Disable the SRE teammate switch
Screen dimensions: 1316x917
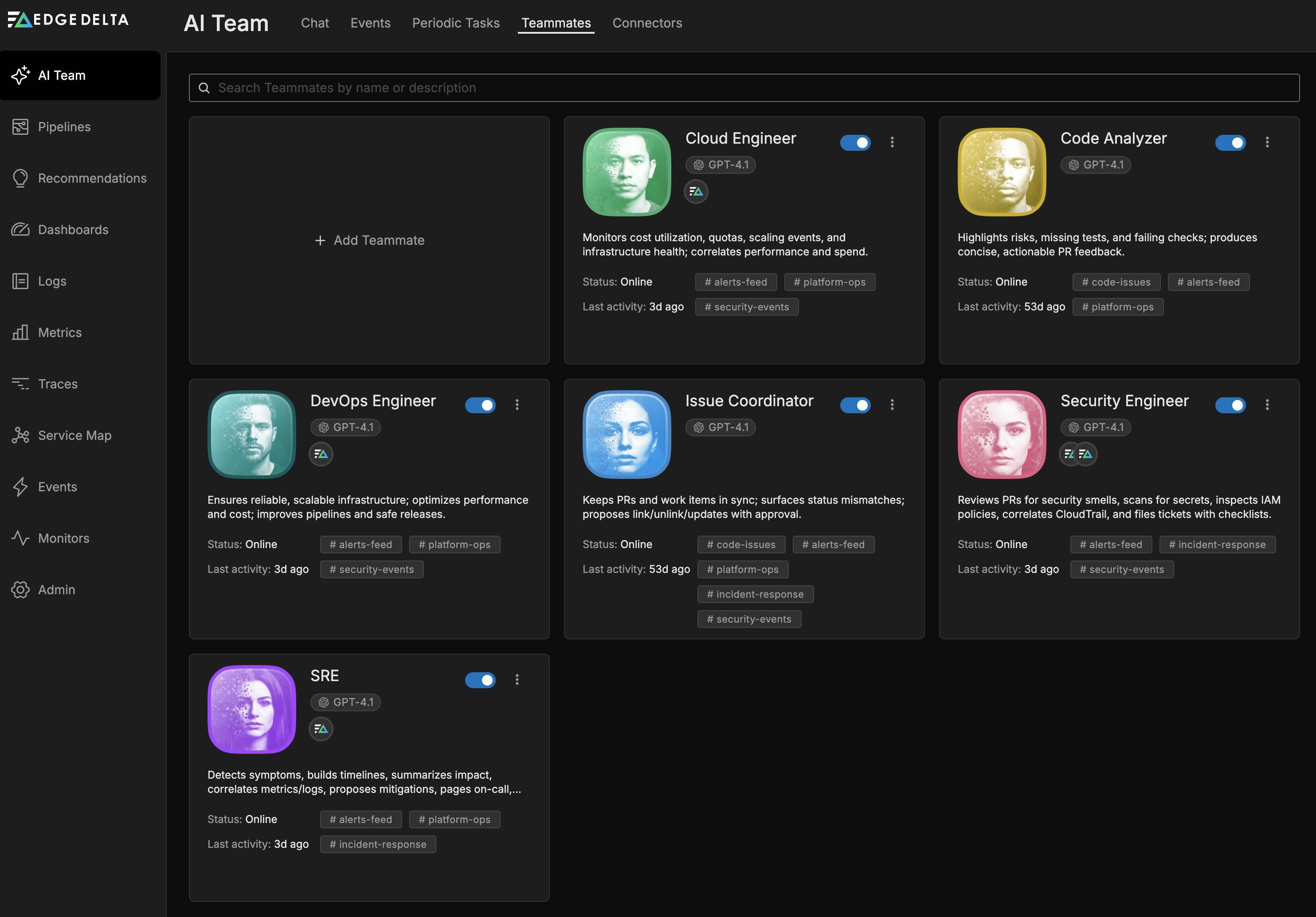click(480, 680)
